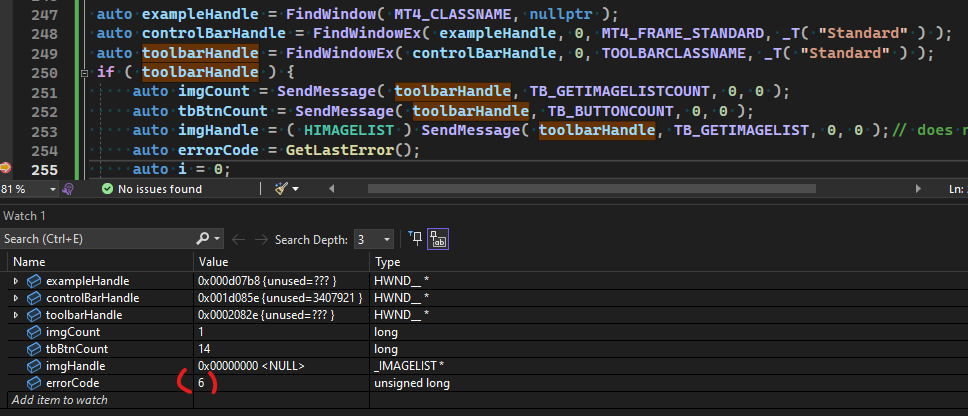Toggle the highlighted Watch toolbar button after the pin
968x416 pixels.
tap(438, 239)
